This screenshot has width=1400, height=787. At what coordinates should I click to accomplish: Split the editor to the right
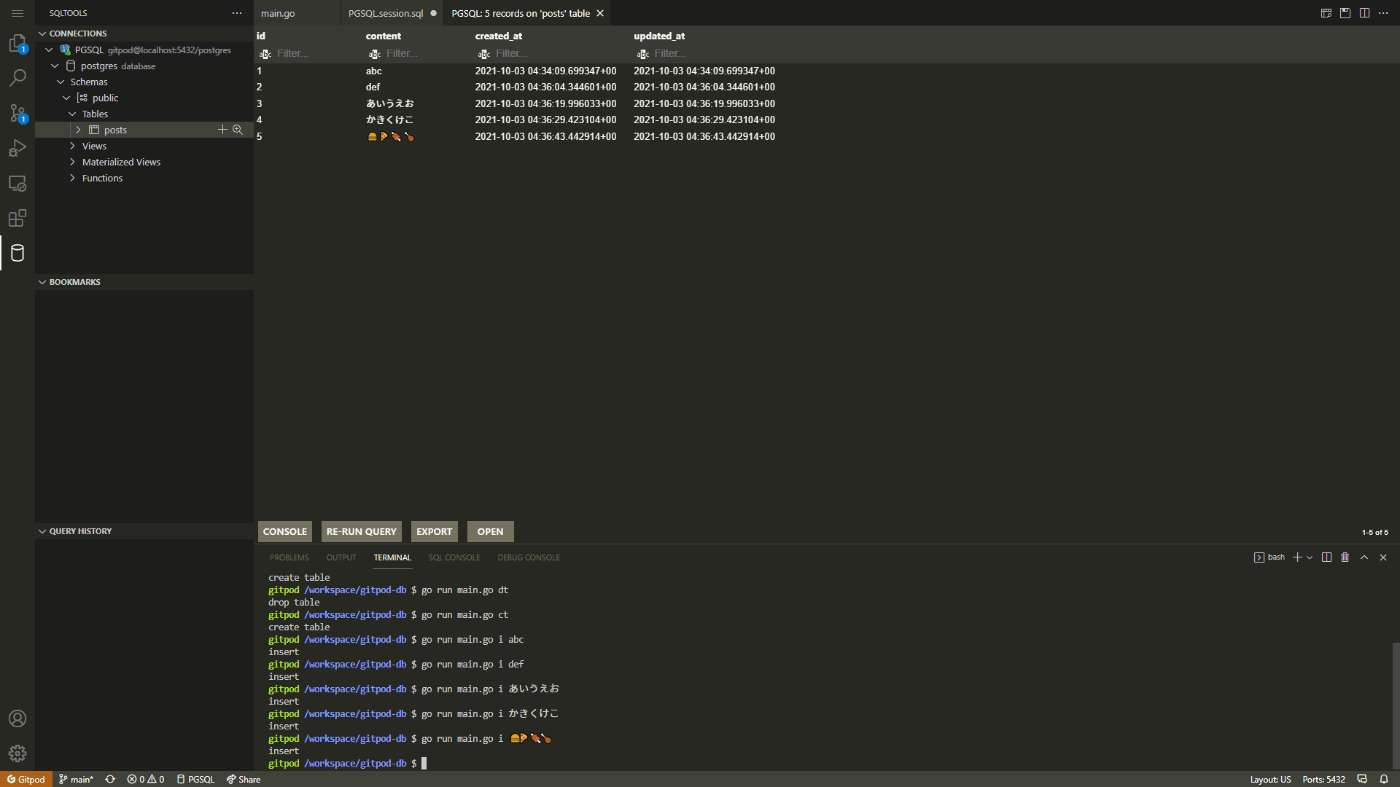1364,13
